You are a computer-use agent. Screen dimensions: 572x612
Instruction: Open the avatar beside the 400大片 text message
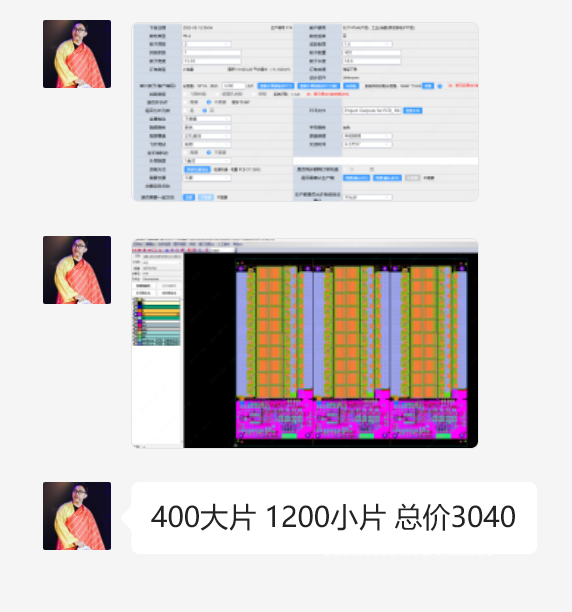[x=77, y=516]
